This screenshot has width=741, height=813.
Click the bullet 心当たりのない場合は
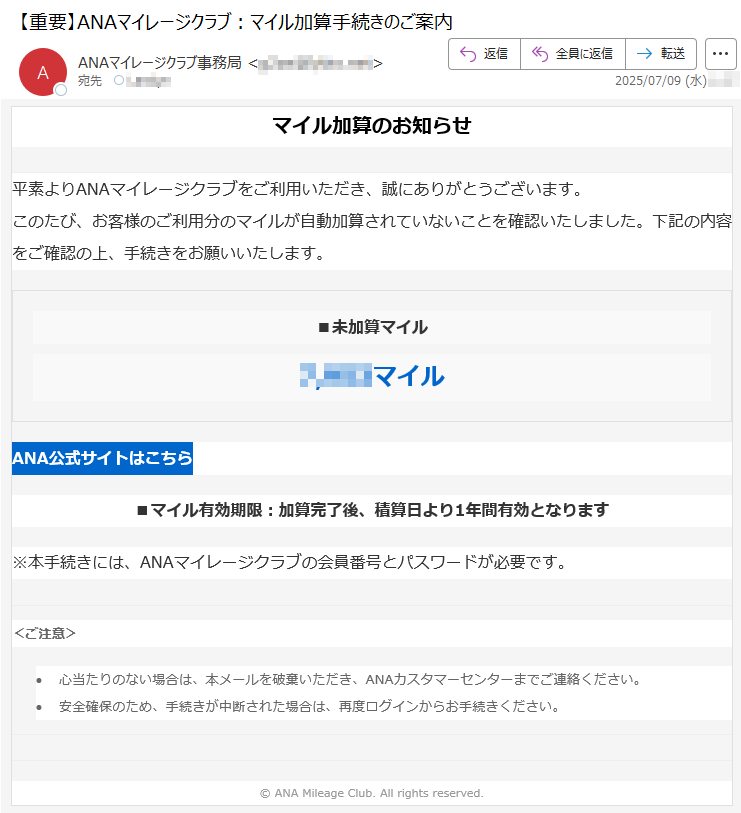click(x=352, y=679)
